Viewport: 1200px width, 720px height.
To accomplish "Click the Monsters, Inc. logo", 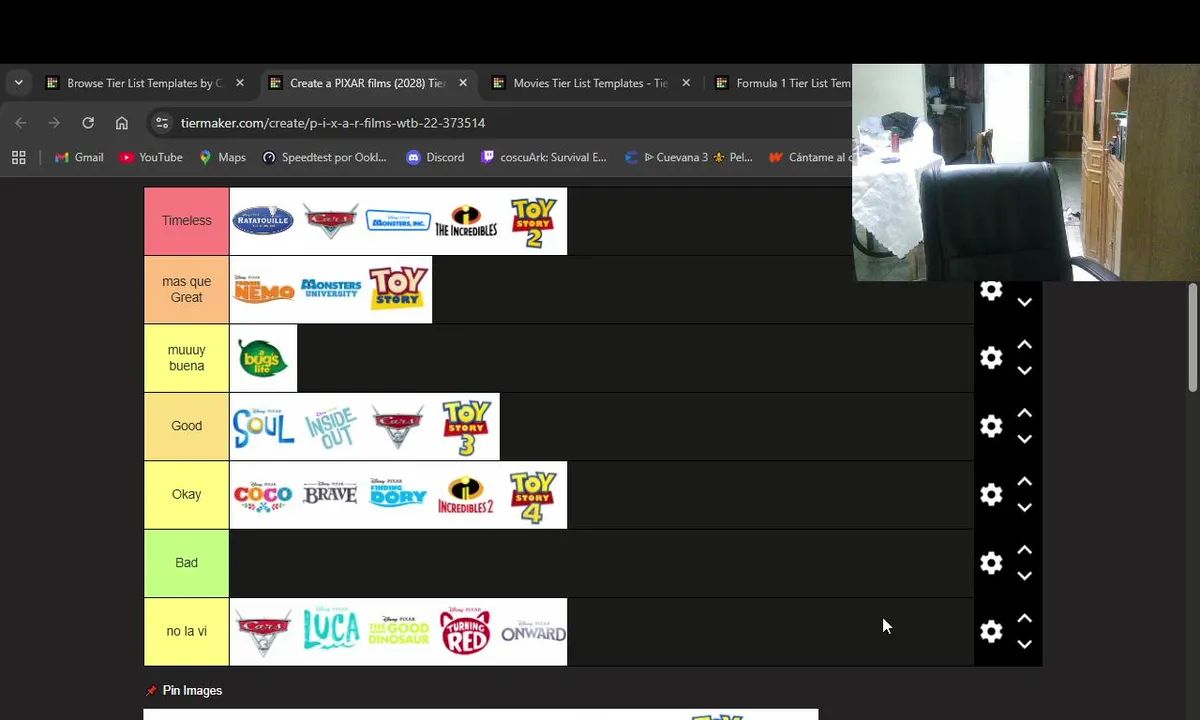I will [398, 221].
